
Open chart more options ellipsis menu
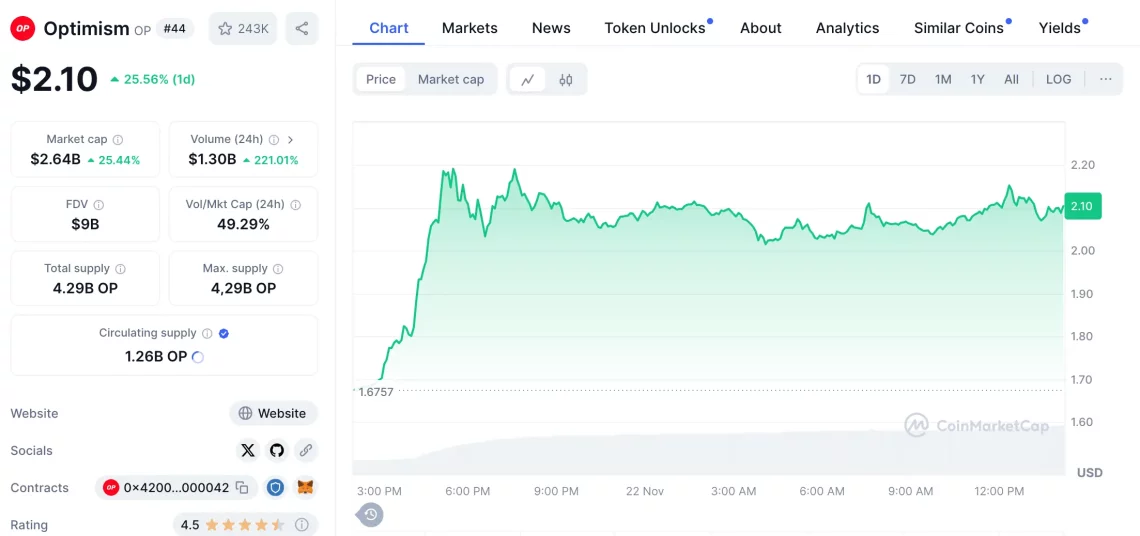pyautogui.click(x=1106, y=79)
